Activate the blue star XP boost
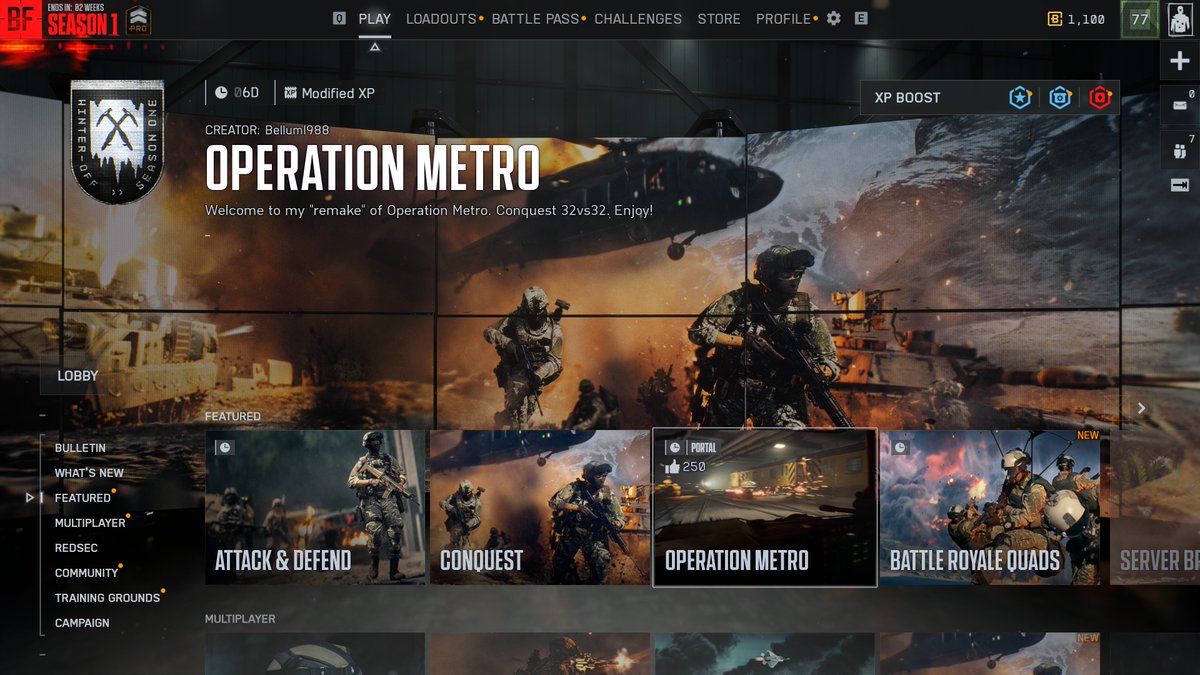Screen dimensions: 1200x675 pyautogui.click(x=1019, y=98)
